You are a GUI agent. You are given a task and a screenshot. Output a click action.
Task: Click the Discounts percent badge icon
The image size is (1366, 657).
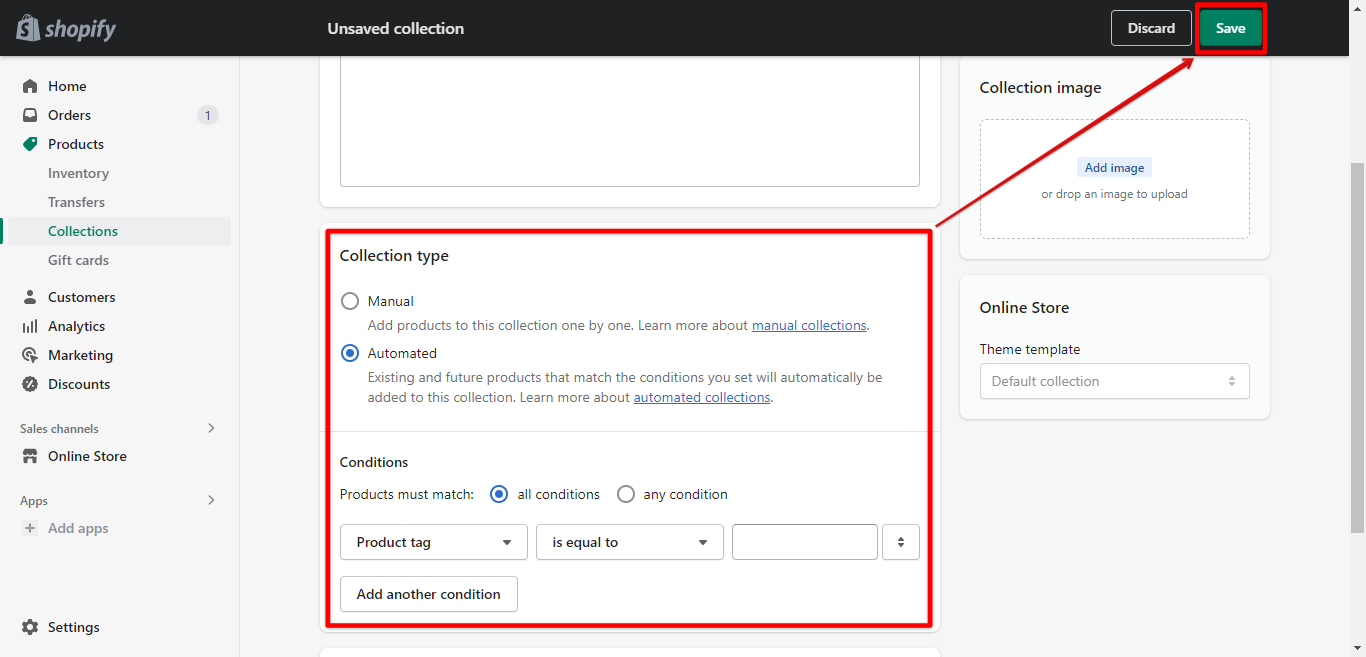click(x=30, y=384)
